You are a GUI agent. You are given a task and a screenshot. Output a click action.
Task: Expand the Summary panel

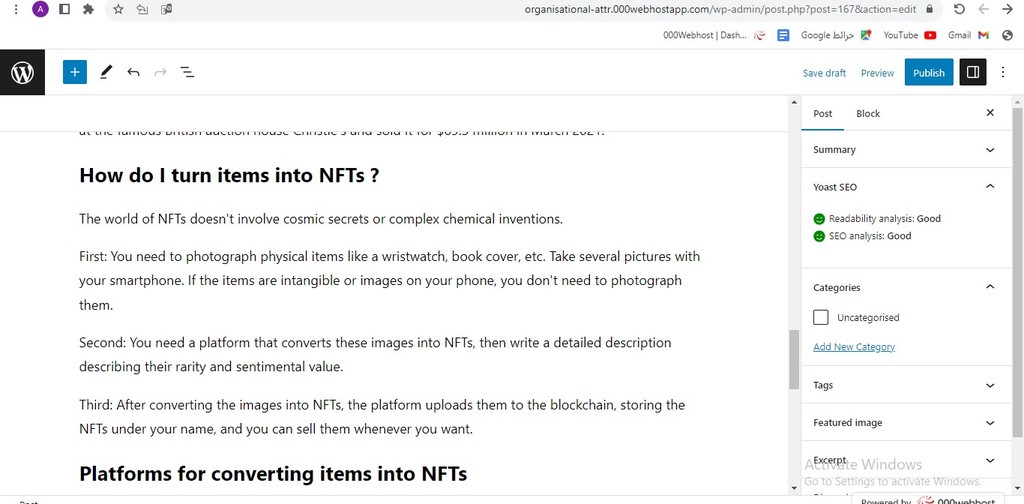pos(904,150)
